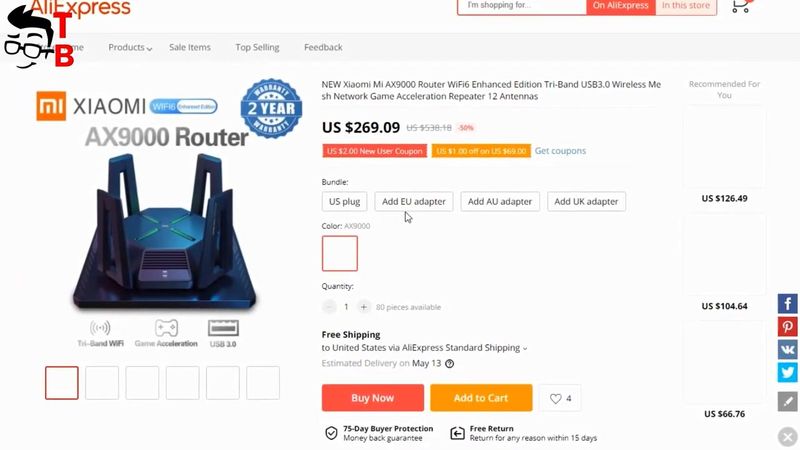Click the Get coupons link

[560, 151]
